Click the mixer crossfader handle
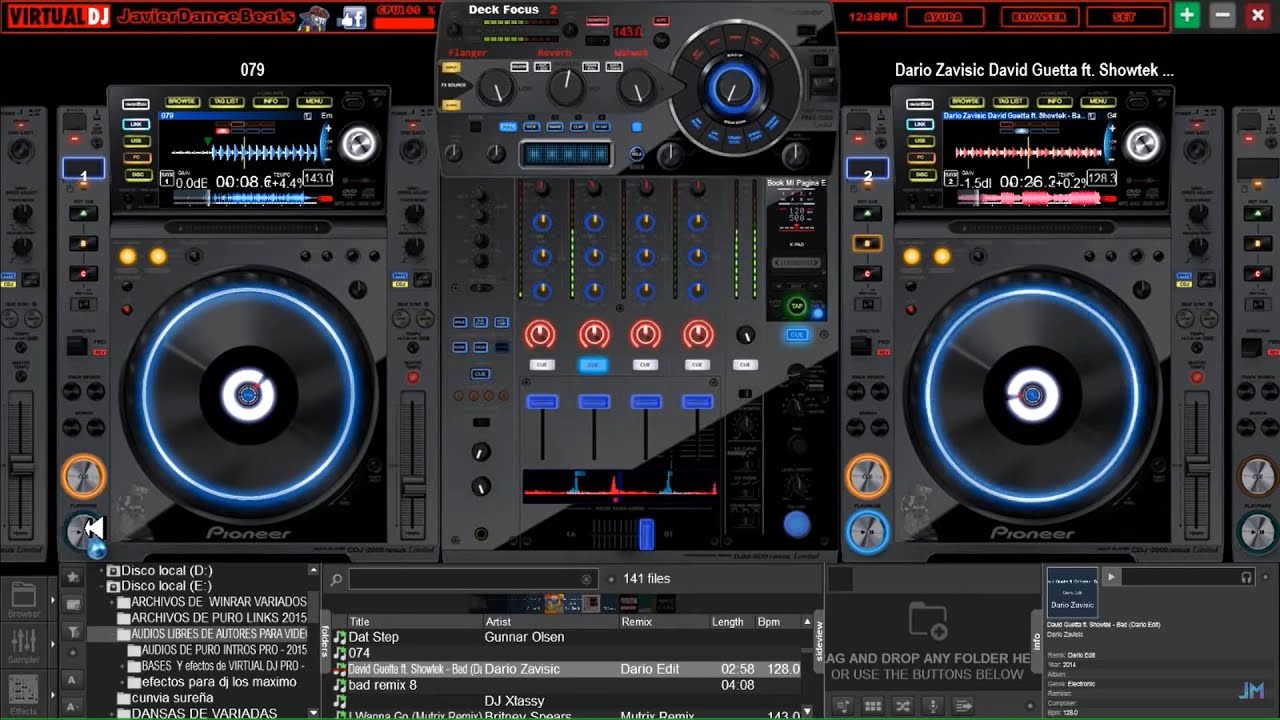Screen dimensions: 1280x720 (x=646, y=533)
